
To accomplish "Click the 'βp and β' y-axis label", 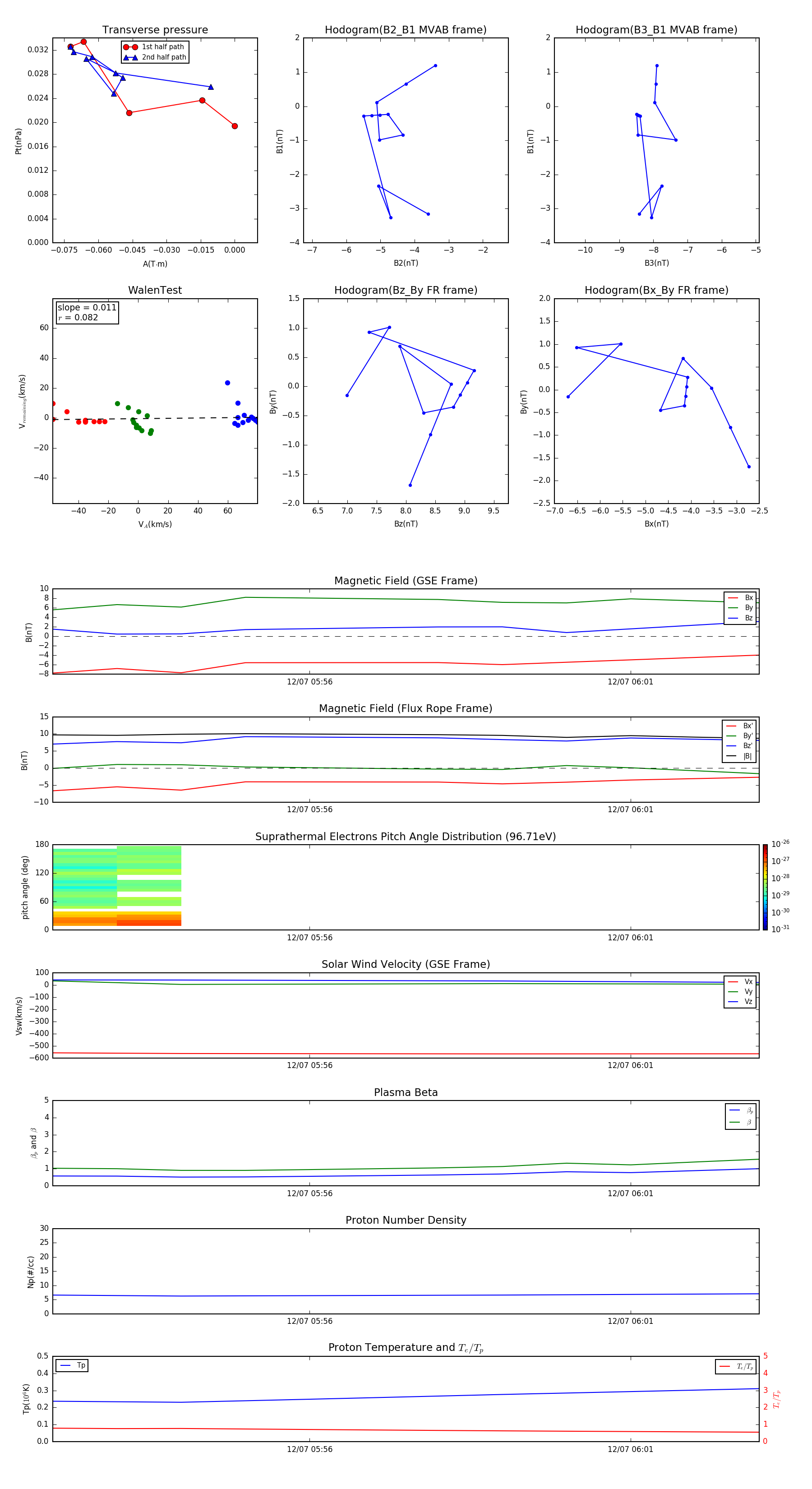I will [34, 1143].
